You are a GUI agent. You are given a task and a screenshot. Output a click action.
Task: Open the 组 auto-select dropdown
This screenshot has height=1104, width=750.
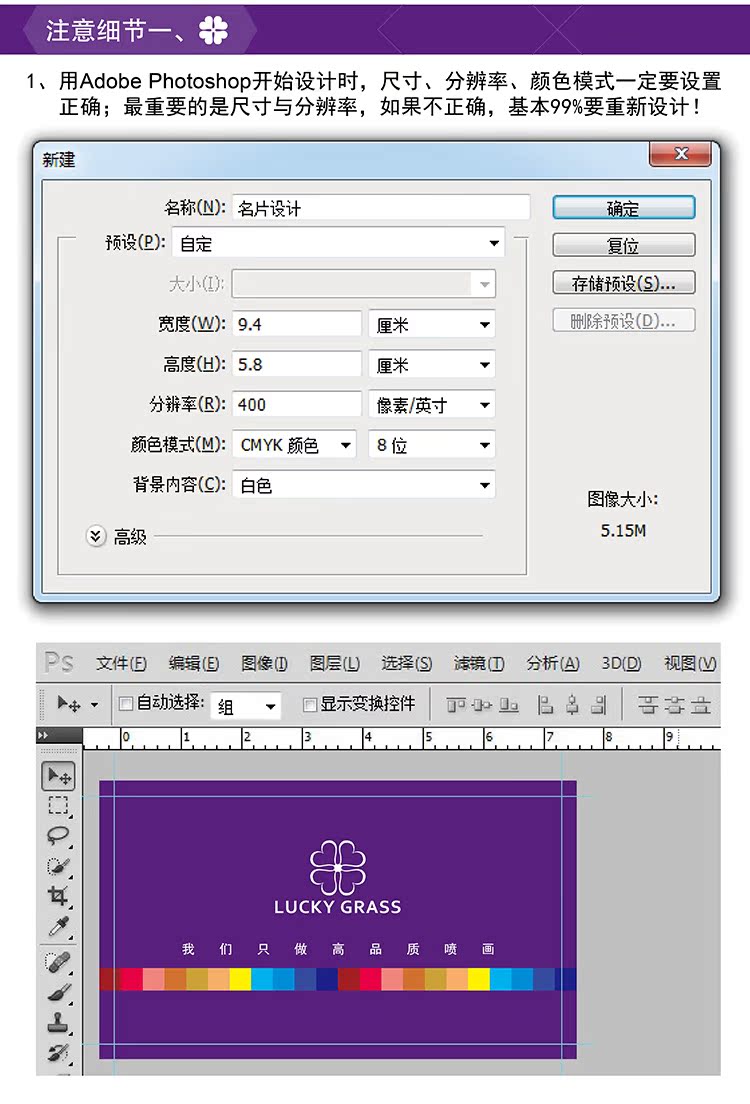click(246, 705)
